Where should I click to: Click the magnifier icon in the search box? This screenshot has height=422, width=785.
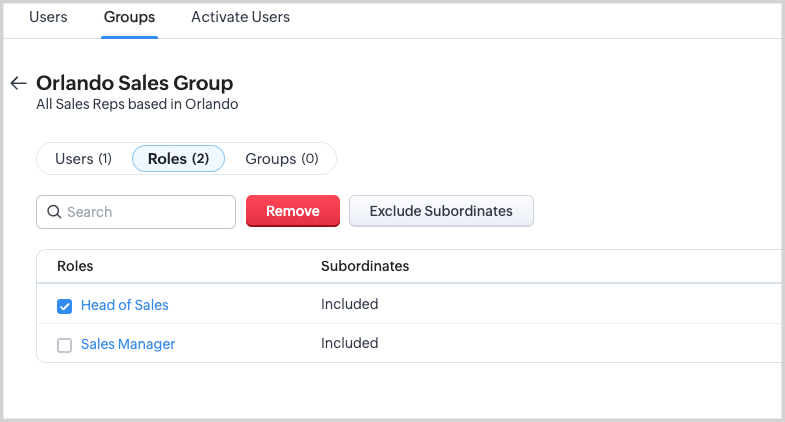click(x=54, y=212)
